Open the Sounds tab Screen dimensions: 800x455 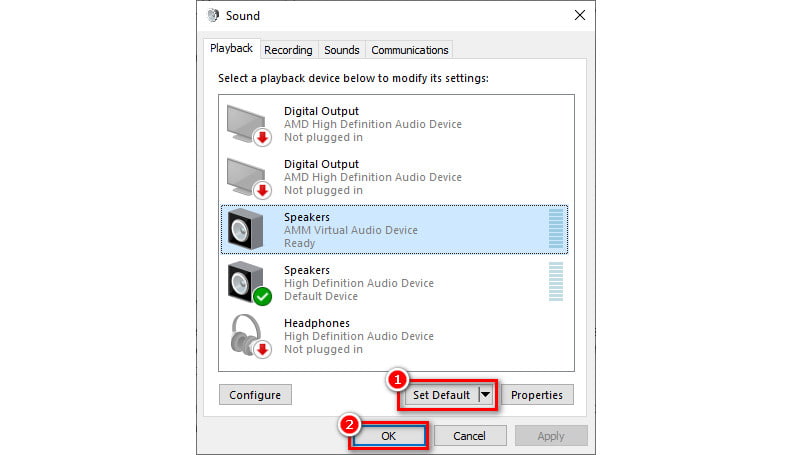point(342,50)
